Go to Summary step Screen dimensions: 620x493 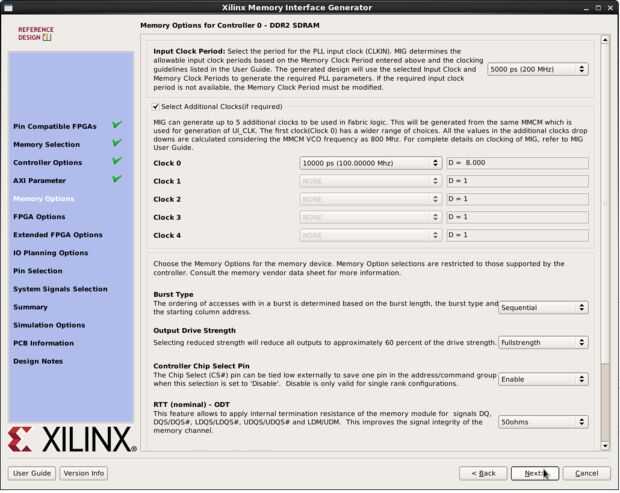(x=30, y=307)
